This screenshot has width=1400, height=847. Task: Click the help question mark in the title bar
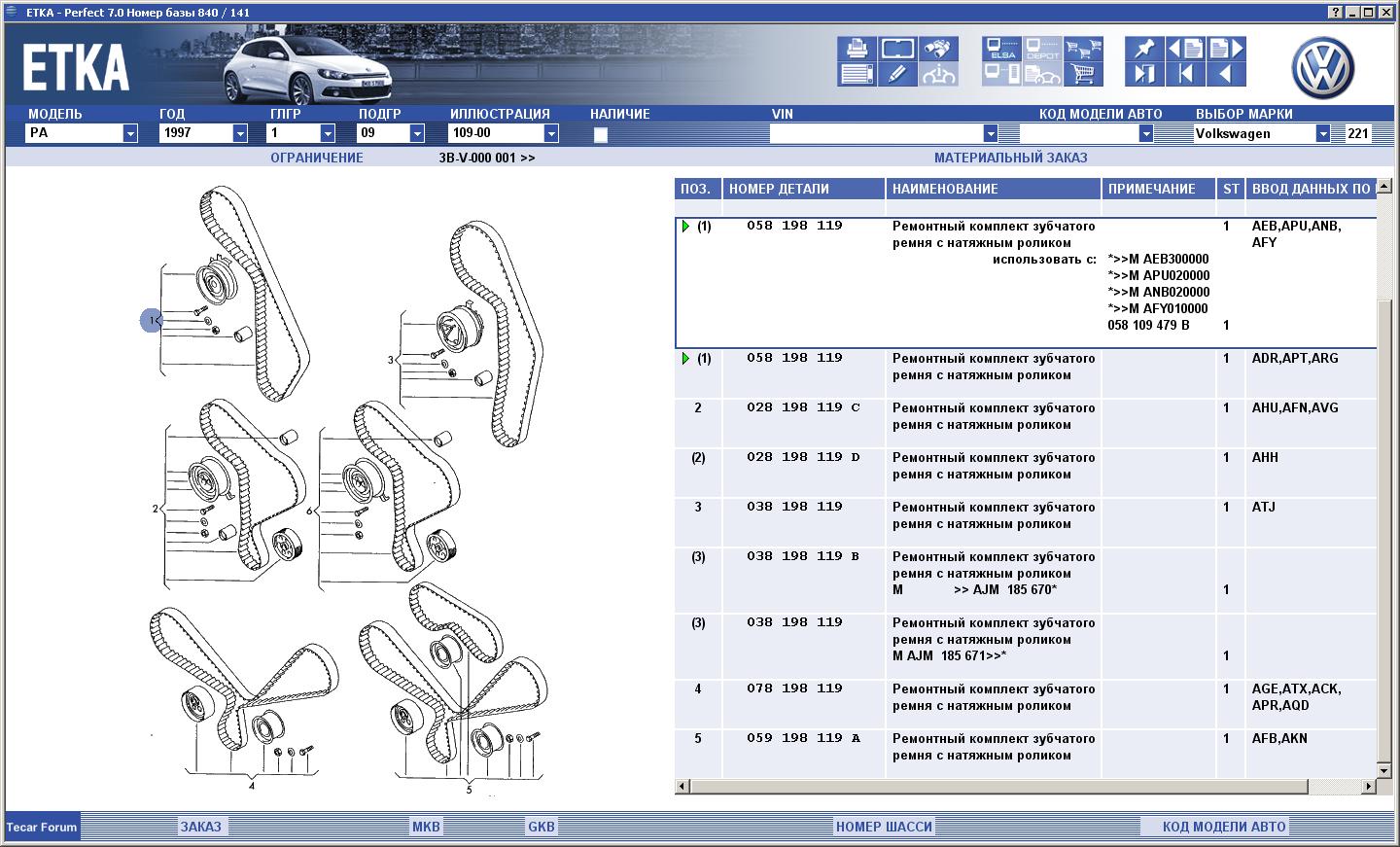1334,12
